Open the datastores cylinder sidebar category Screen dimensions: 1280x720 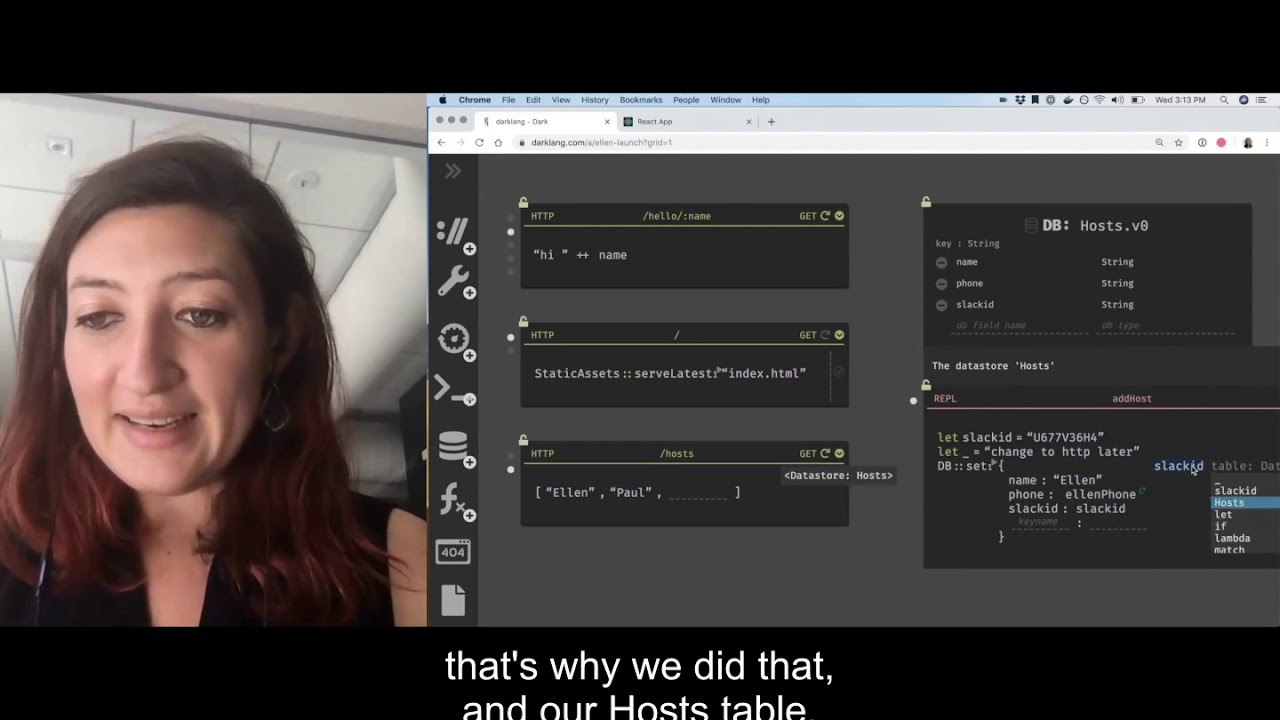pyautogui.click(x=455, y=448)
